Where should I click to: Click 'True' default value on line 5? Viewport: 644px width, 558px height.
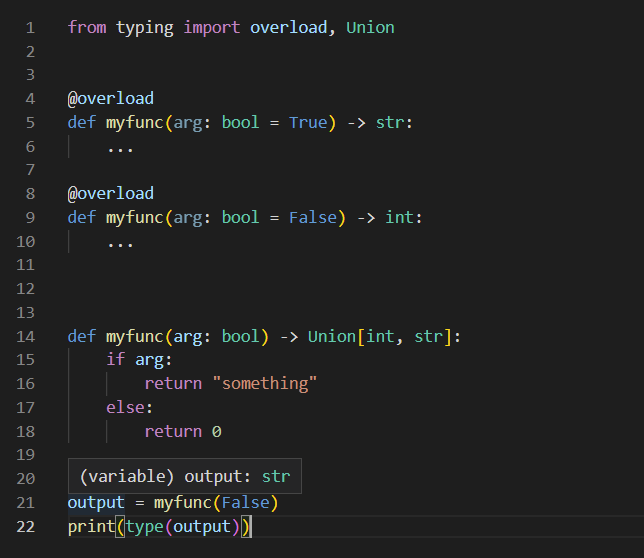(308, 122)
